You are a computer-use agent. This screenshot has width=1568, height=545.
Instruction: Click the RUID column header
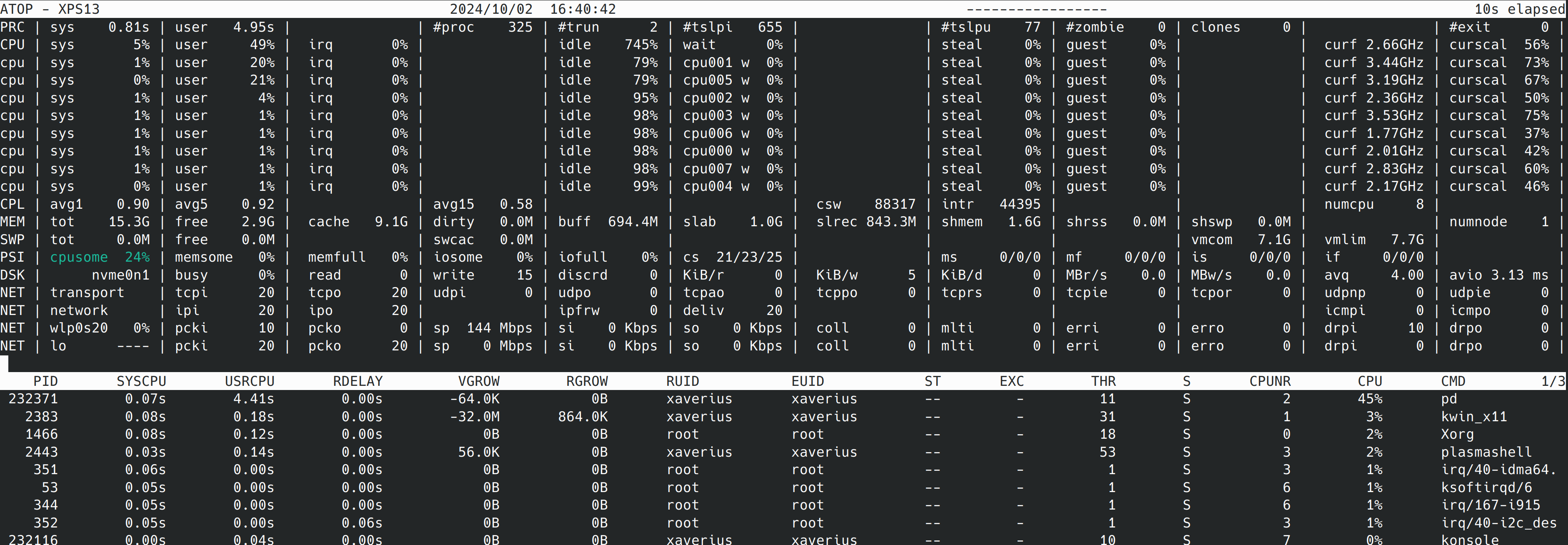pyautogui.click(x=682, y=381)
